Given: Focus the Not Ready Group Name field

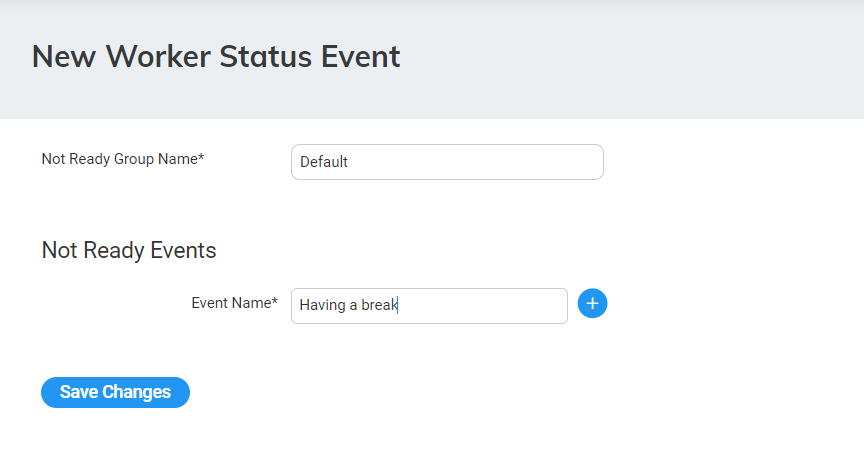Looking at the screenshot, I should pos(447,162).
